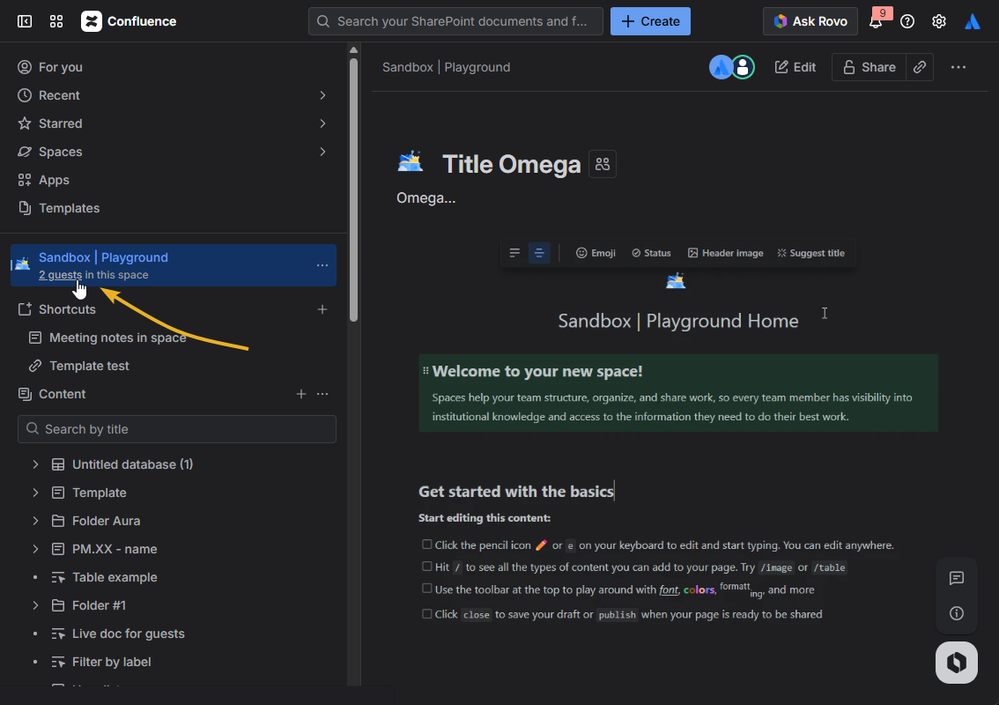
Task: Edit the page
Action: 795,67
